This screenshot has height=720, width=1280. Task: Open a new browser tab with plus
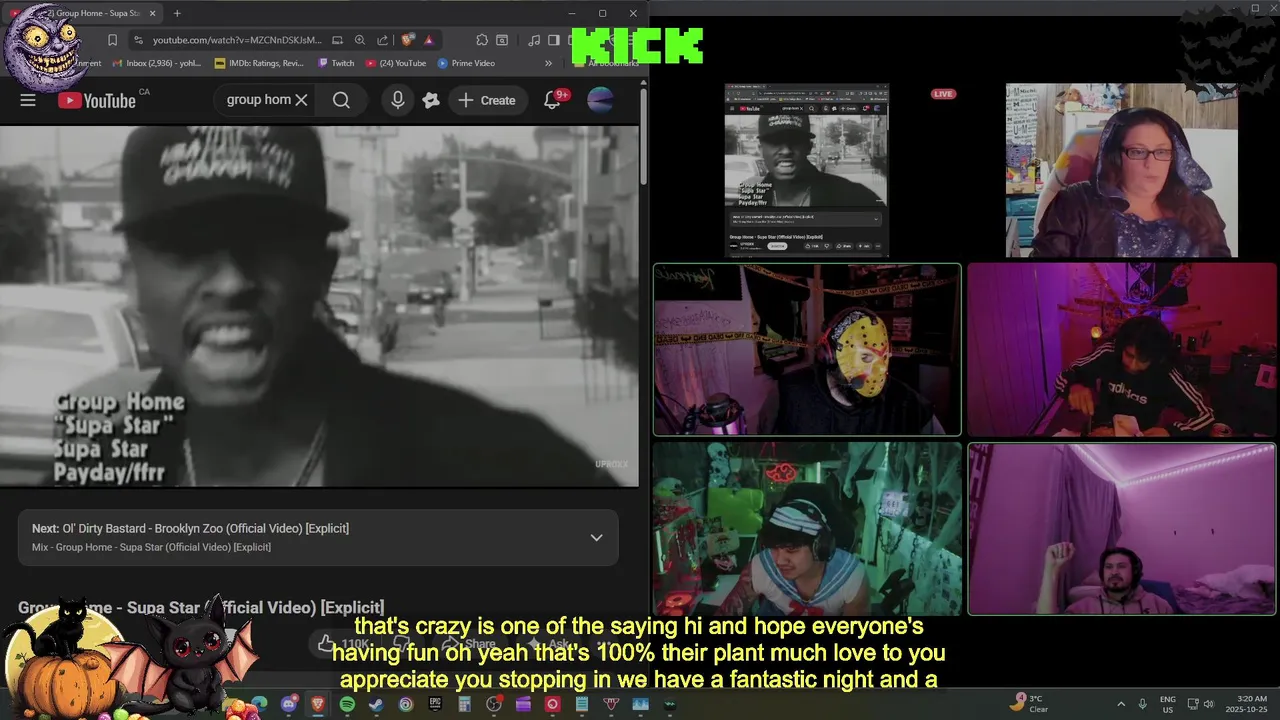pos(177,13)
